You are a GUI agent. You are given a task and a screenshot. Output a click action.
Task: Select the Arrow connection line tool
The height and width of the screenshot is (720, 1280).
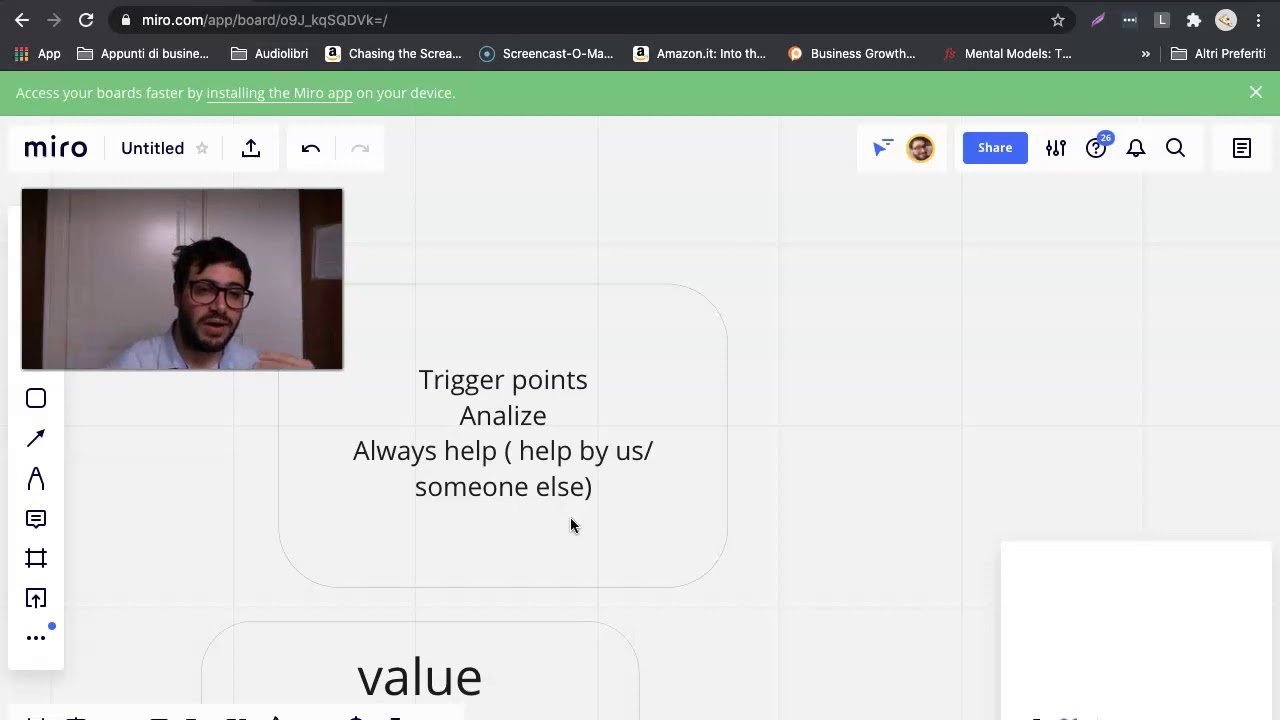36,438
